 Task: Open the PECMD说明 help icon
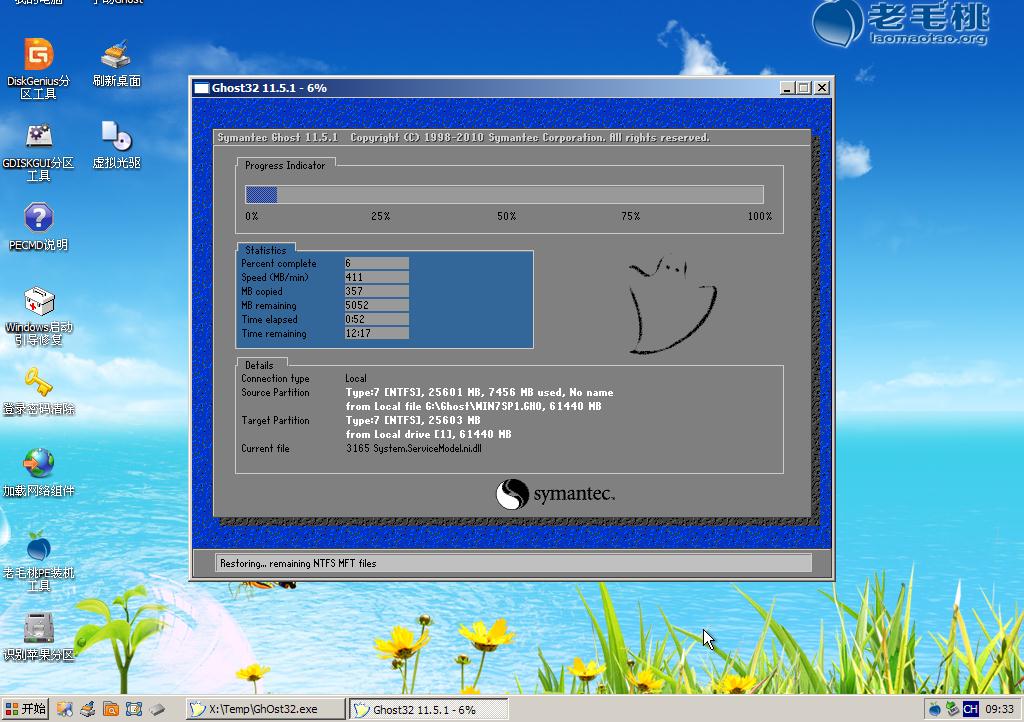(x=38, y=219)
